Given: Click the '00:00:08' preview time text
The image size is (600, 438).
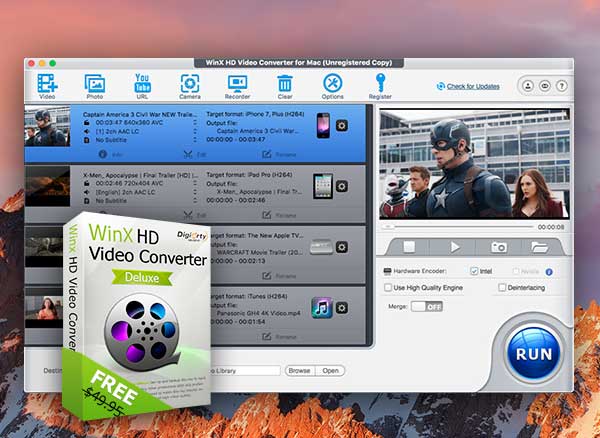Looking at the screenshot, I should click(551, 227).
